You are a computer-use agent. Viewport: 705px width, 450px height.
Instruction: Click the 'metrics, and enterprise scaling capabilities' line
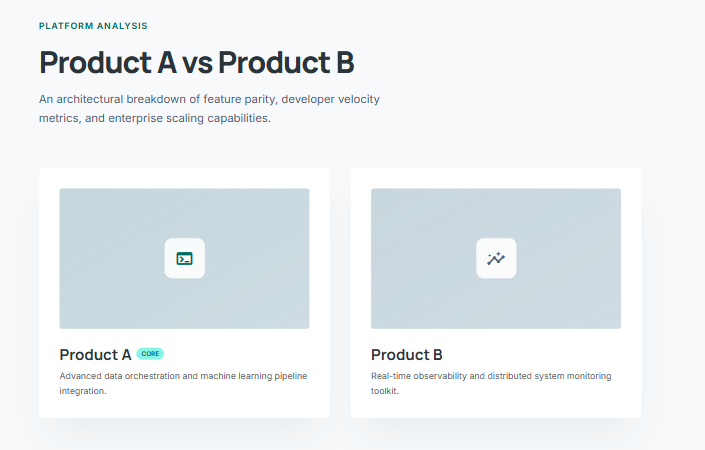click(155, 118)
